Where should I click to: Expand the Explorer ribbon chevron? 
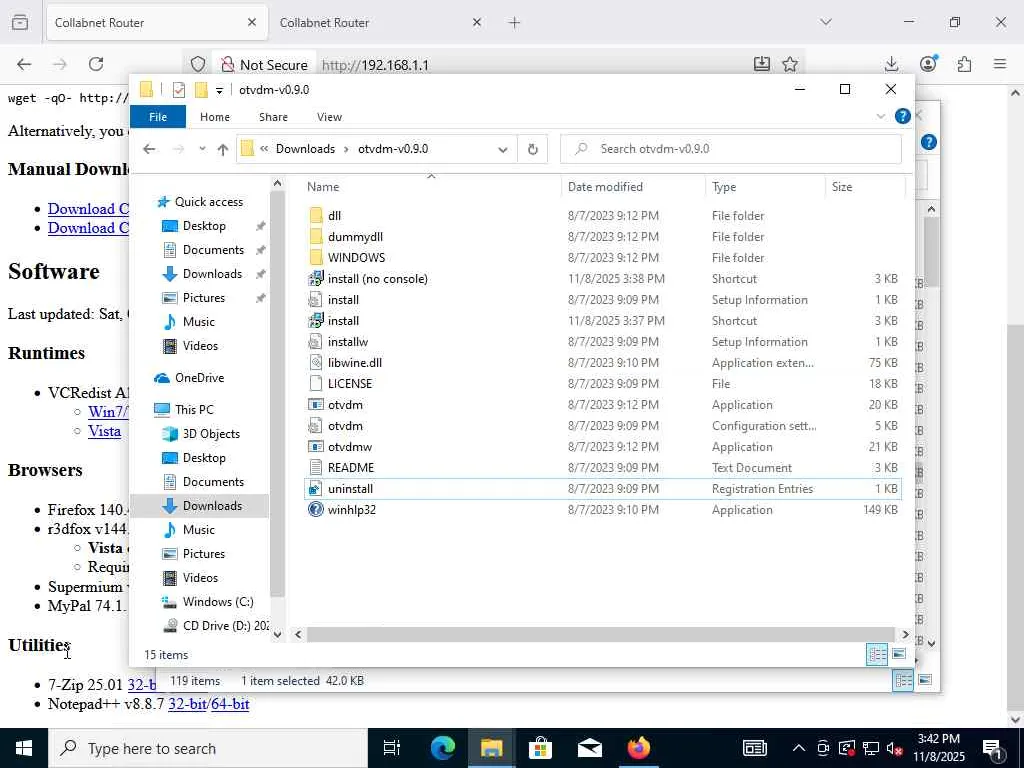[880, 116]
